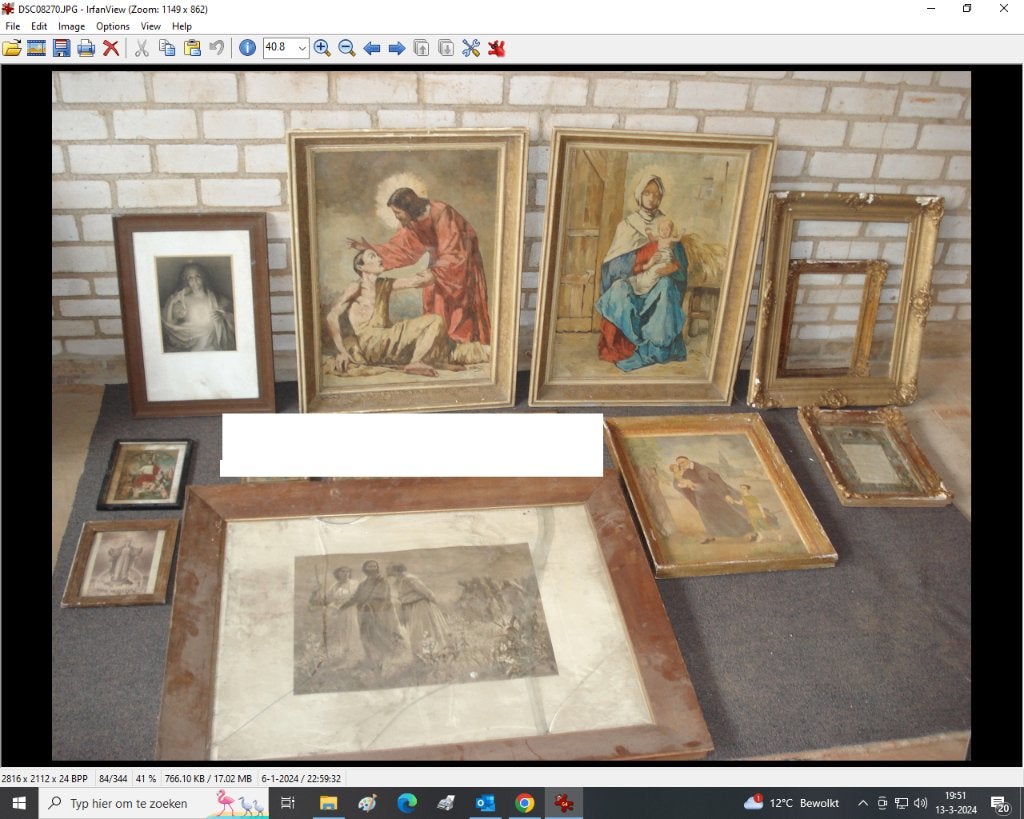
Task: Cut selection with the scissors icon
Action: coord(142,48)
